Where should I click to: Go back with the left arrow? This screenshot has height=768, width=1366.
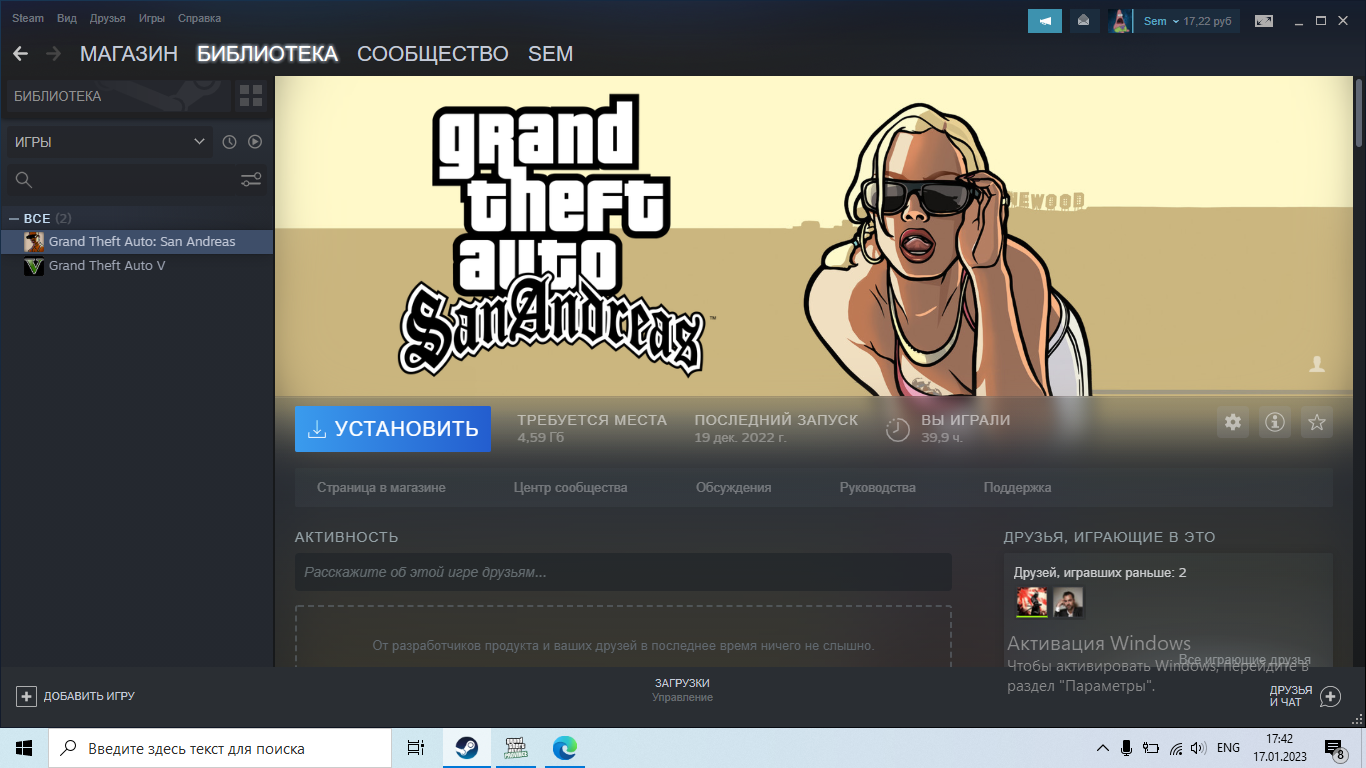click(x=20, y=54)
